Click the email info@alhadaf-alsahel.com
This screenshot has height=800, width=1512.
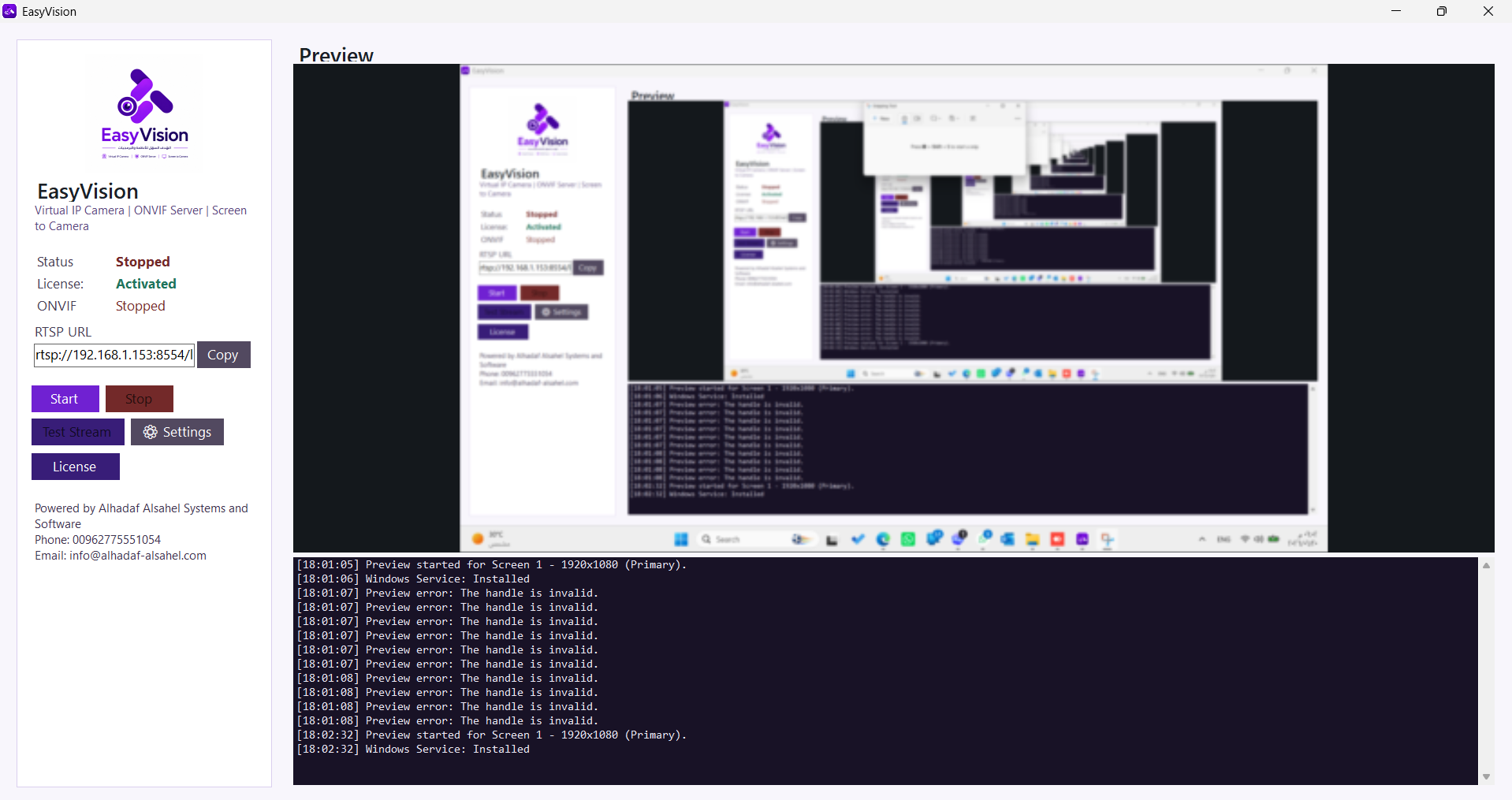click(x=138, y=556)
